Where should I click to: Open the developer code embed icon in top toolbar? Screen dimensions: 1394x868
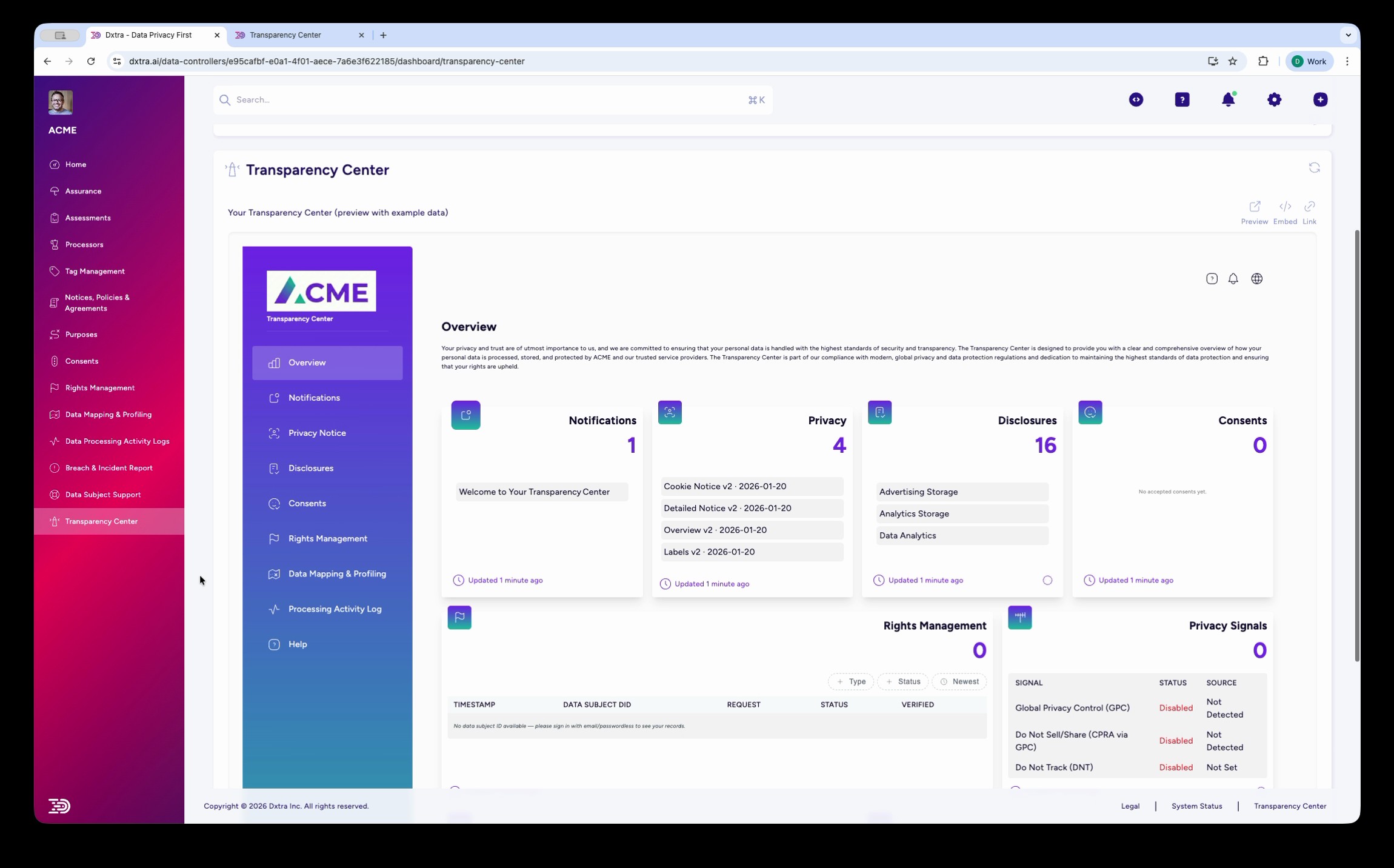1135,99
